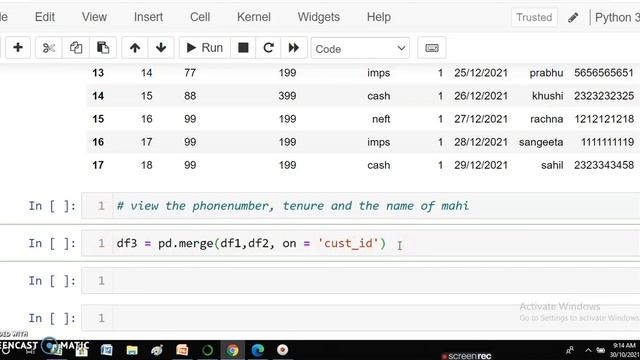Image resolution: width=640 pixels, height=360 pixels.
Task: Click row index 14 header
Action: (98, 96)
